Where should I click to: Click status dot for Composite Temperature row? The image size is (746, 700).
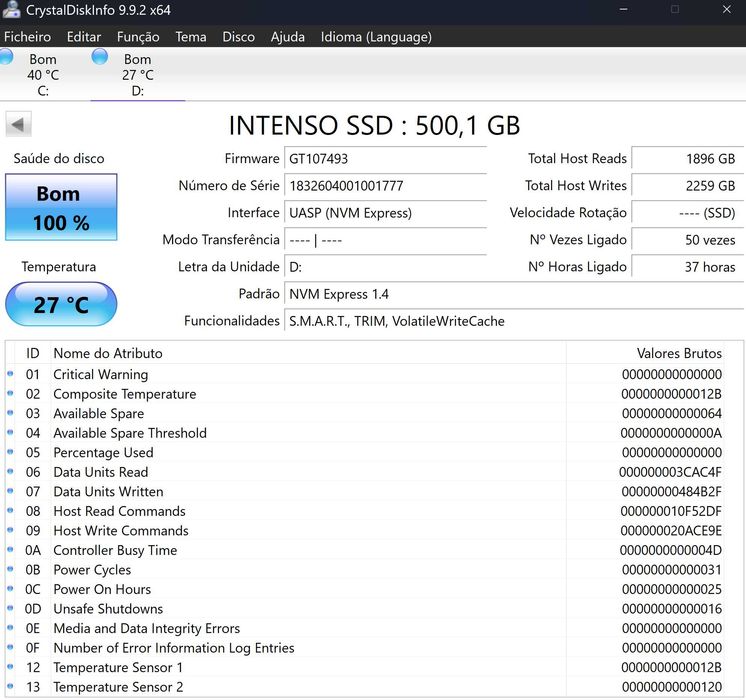click(x=10, y=394)
